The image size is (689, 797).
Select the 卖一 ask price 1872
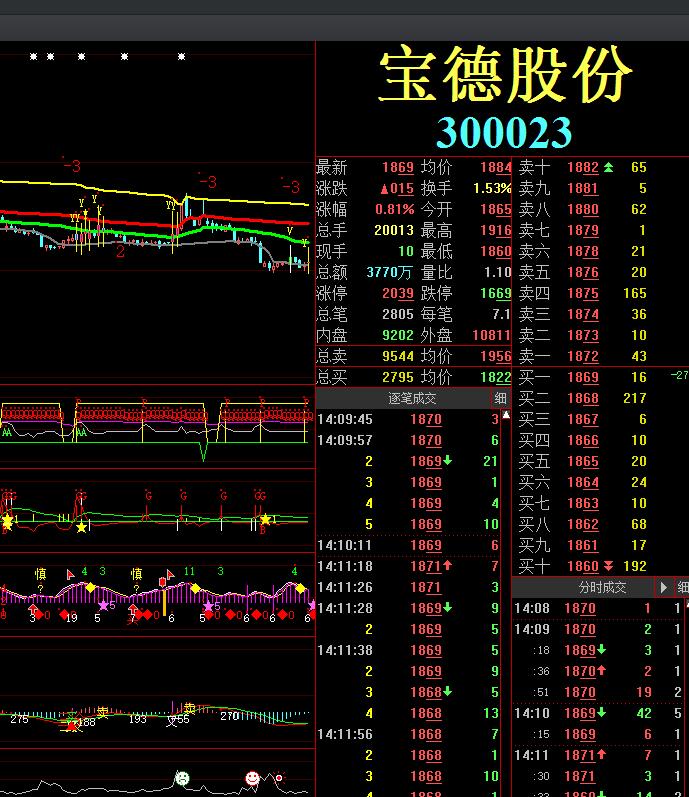[583, 356]
